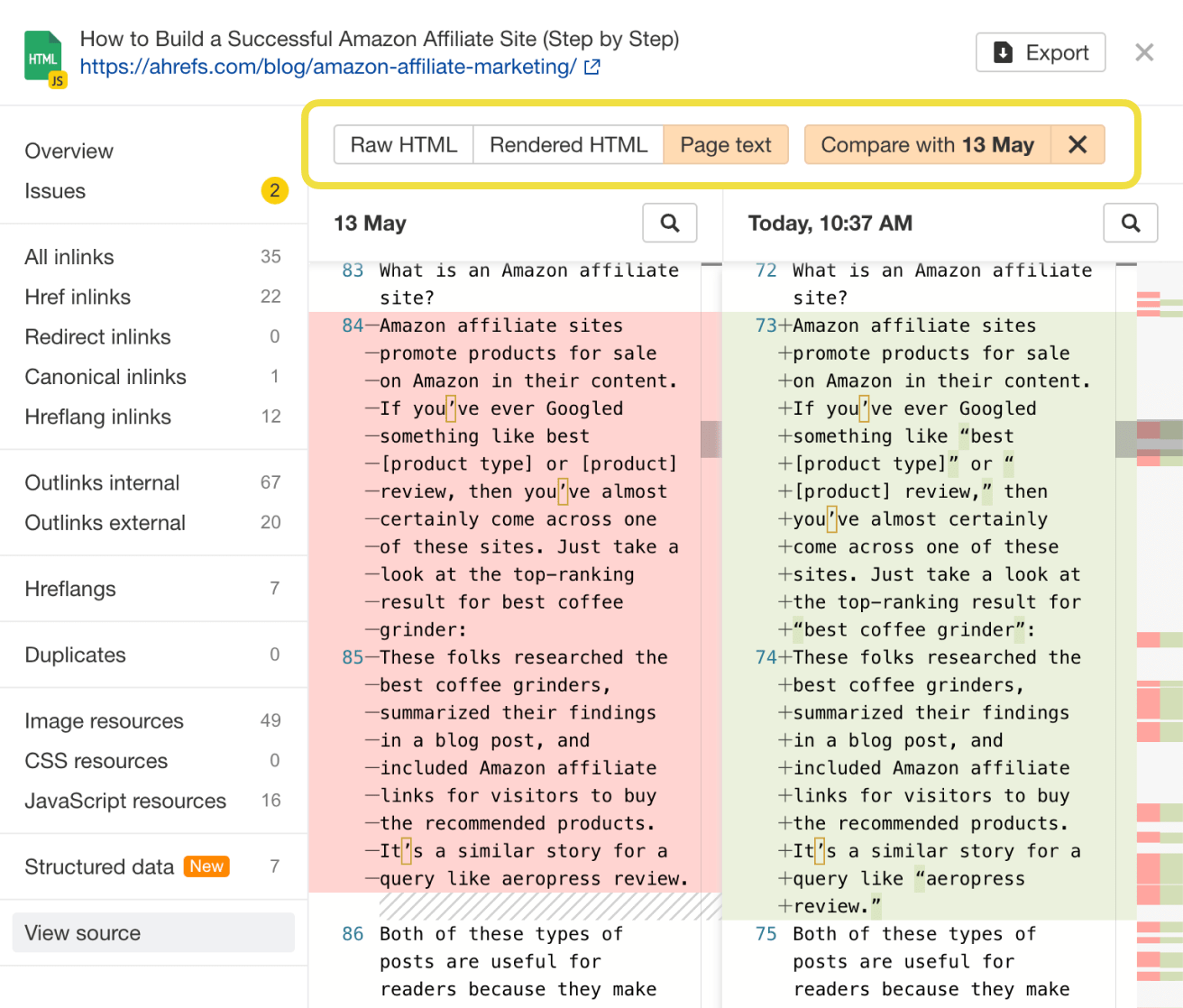
Task: Click line number 86 in 13 May pane
Action: (353, 934)
